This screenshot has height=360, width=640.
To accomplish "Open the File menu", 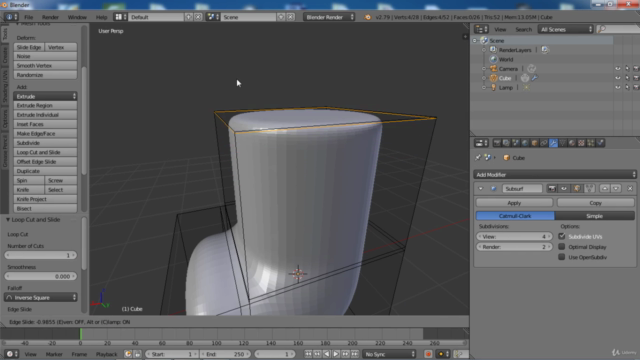I will 29,17.
